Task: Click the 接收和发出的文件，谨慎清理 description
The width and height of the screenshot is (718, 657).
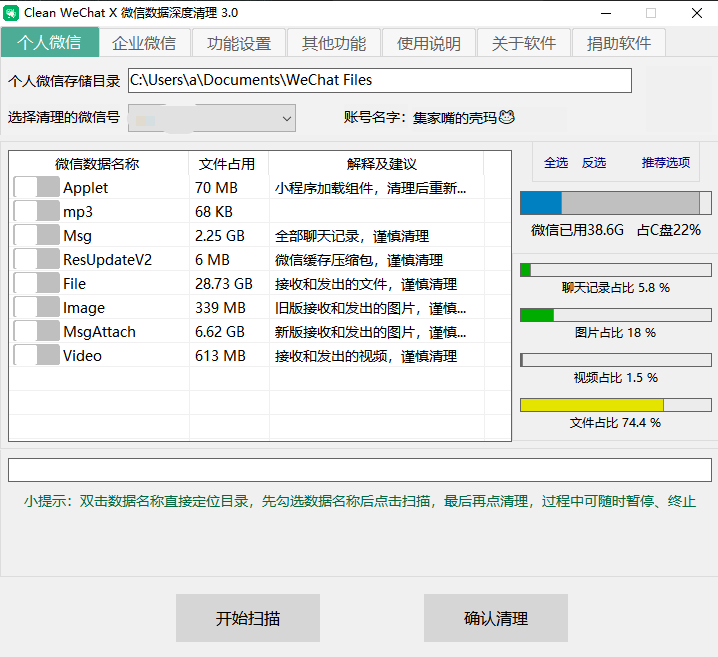Action: pyautogui.click(x=366, y=284)
